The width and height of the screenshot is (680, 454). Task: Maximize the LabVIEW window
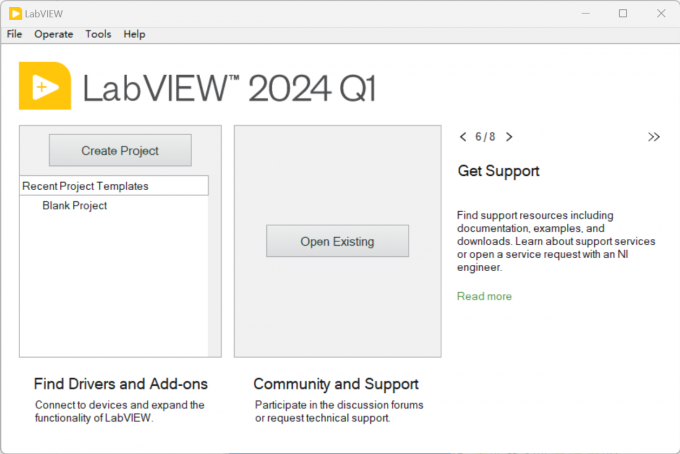point(623,13)
